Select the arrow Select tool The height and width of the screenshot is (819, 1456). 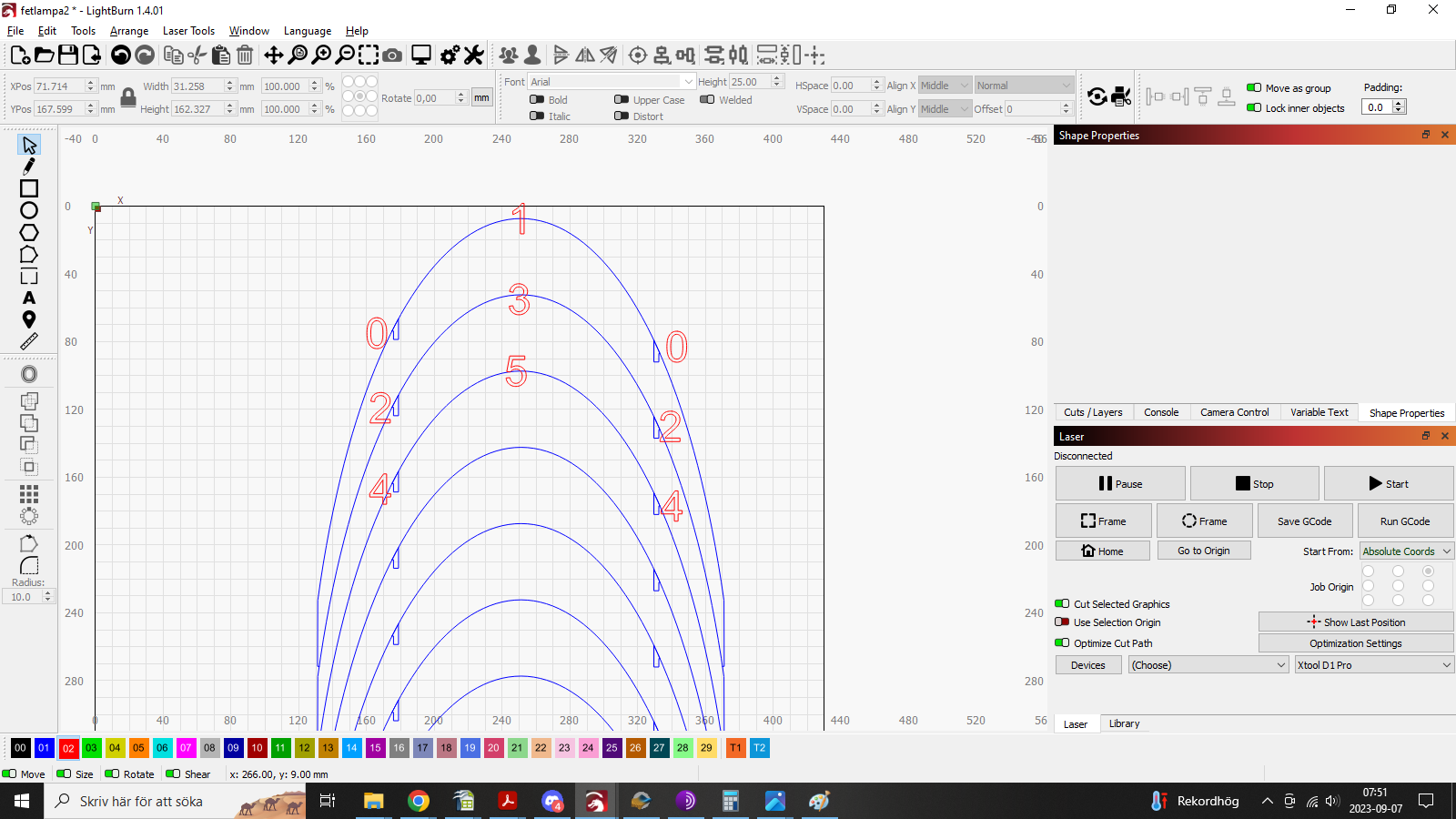tap(29, 145)
